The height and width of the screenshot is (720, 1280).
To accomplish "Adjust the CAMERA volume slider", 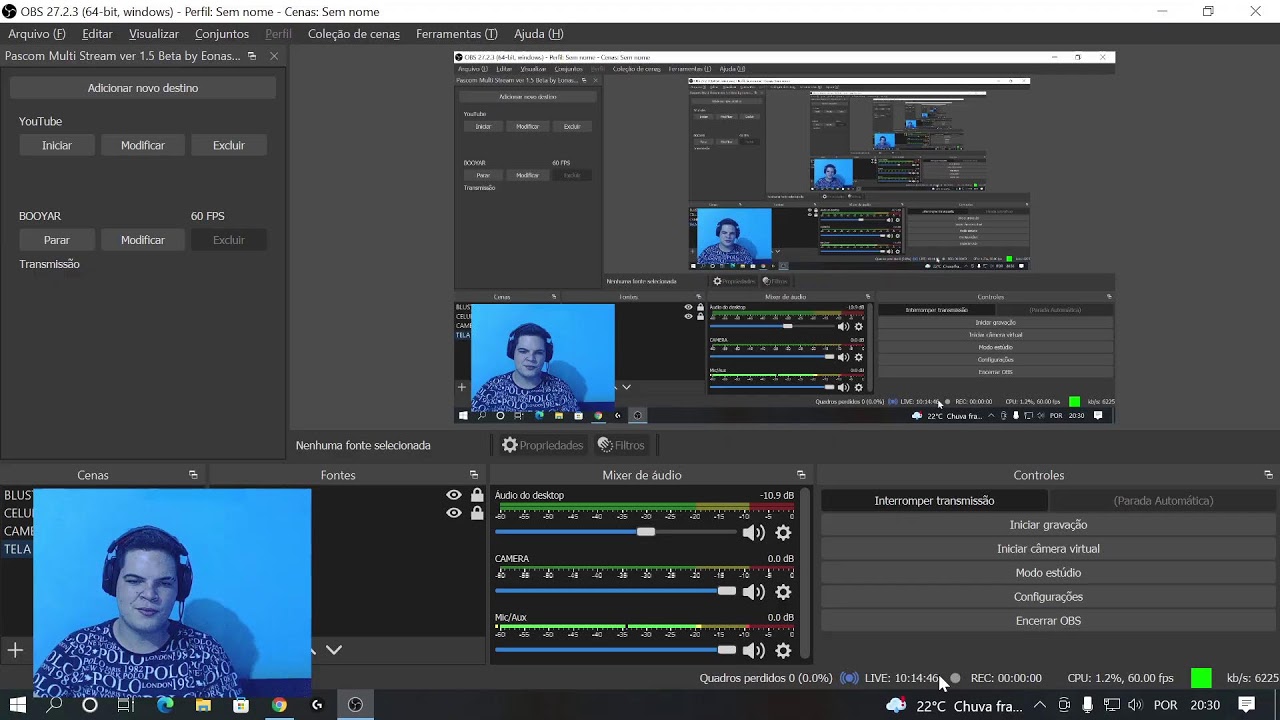I will coord(727,591).
